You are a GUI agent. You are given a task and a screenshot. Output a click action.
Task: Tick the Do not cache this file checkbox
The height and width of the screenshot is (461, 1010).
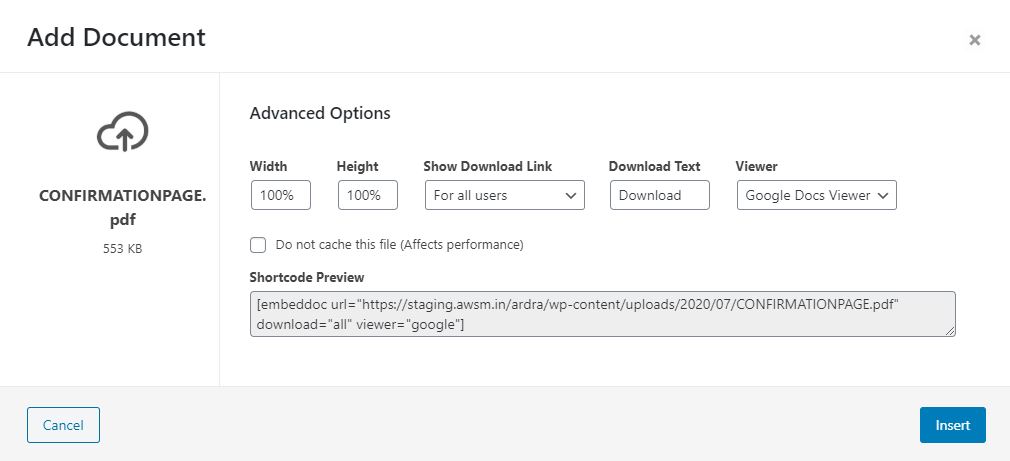pos(258,245)
